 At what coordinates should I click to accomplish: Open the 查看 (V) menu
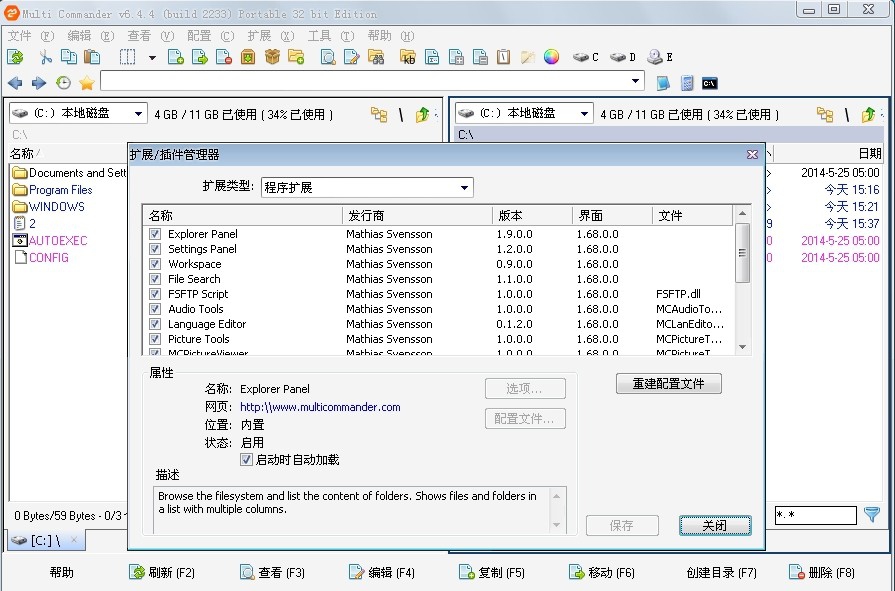coord(151,36)
